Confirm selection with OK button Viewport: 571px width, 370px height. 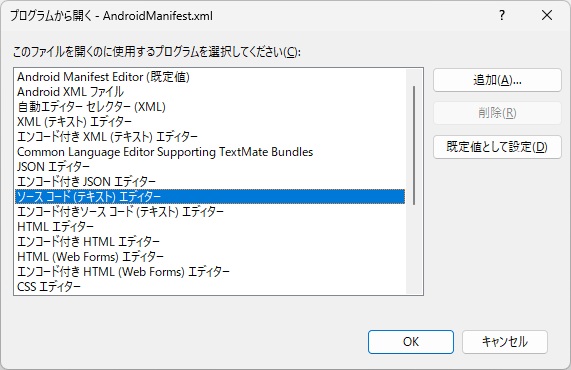tap(411, 342)
